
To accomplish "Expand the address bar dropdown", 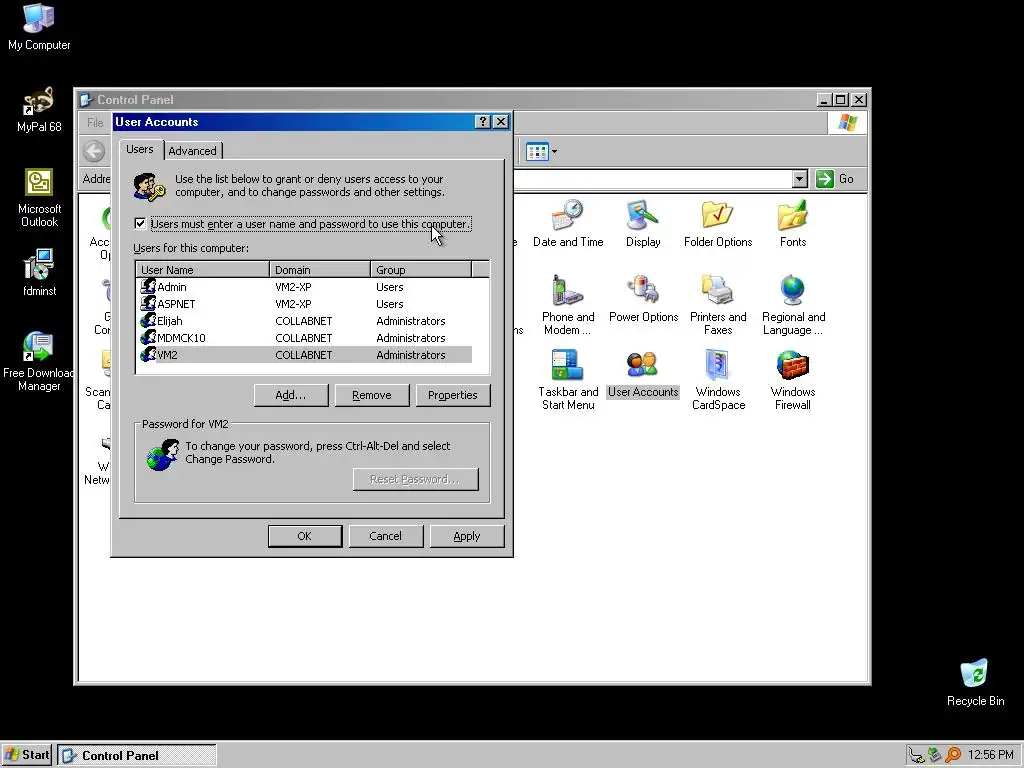I will pos(799,179).
